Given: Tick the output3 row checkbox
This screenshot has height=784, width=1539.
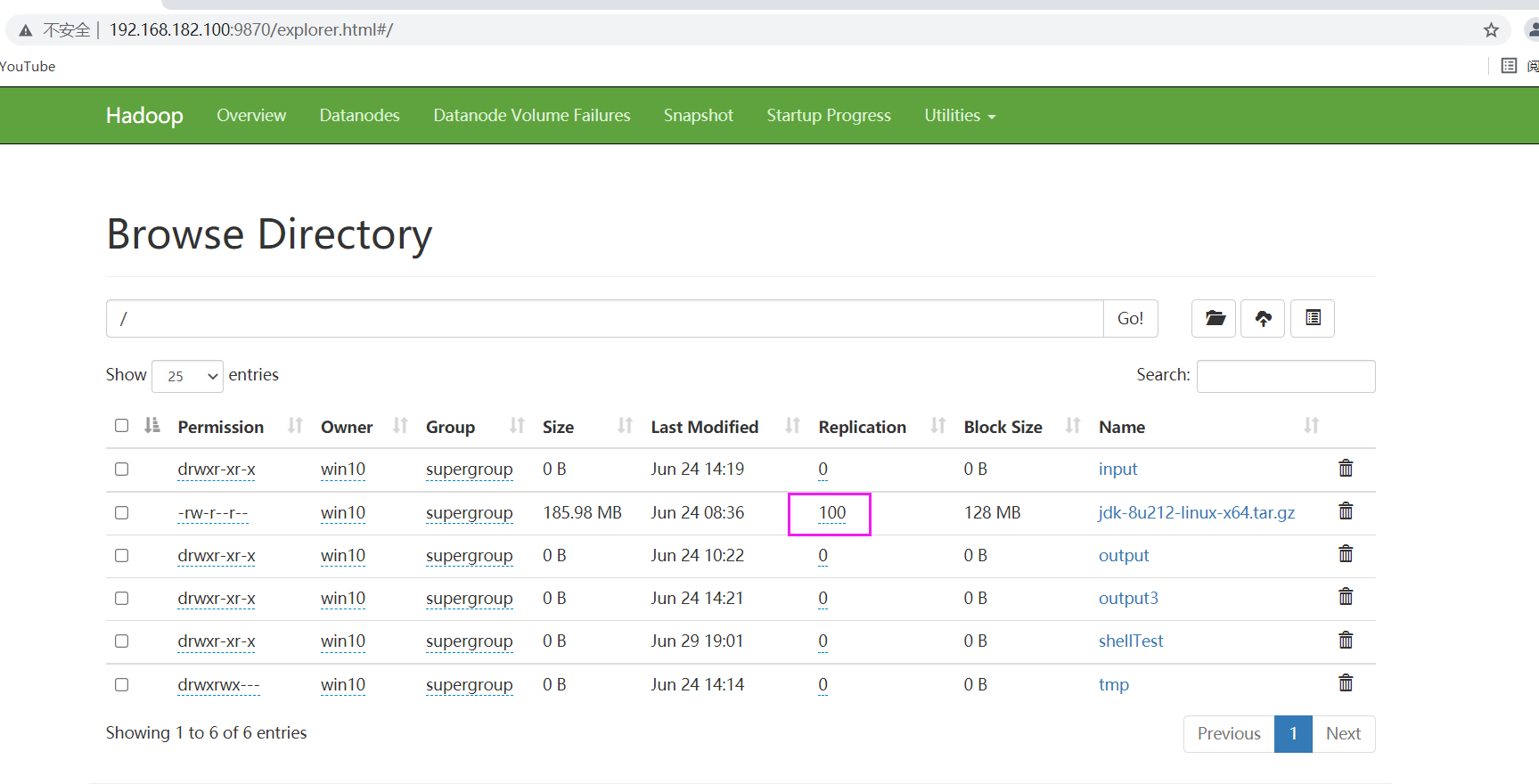Looking at the screenshot, I should coord(122,598).
